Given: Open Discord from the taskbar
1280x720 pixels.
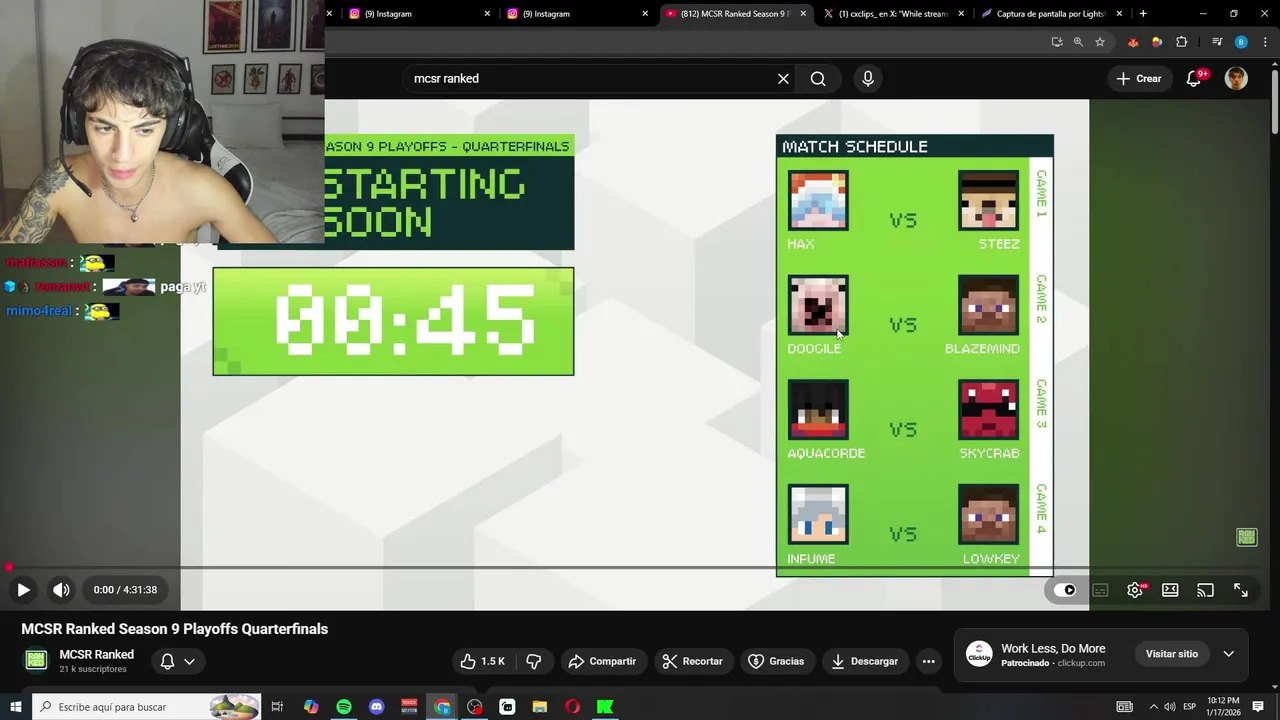Looking at the screenshot, I should (376, 707).
